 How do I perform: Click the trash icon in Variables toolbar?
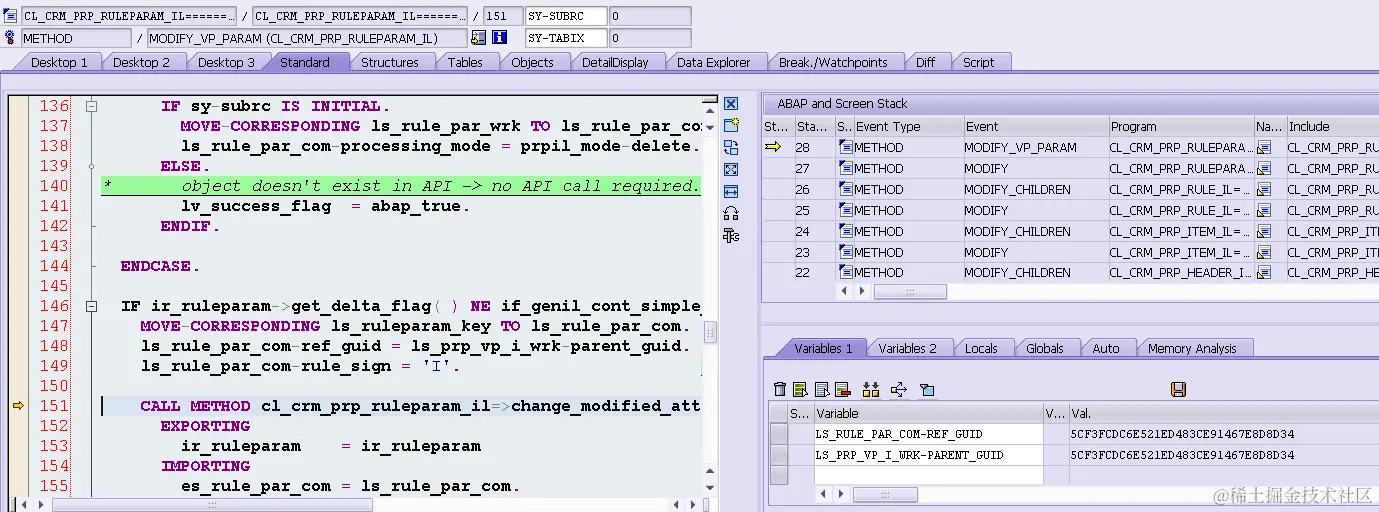(x=781, y=389)
